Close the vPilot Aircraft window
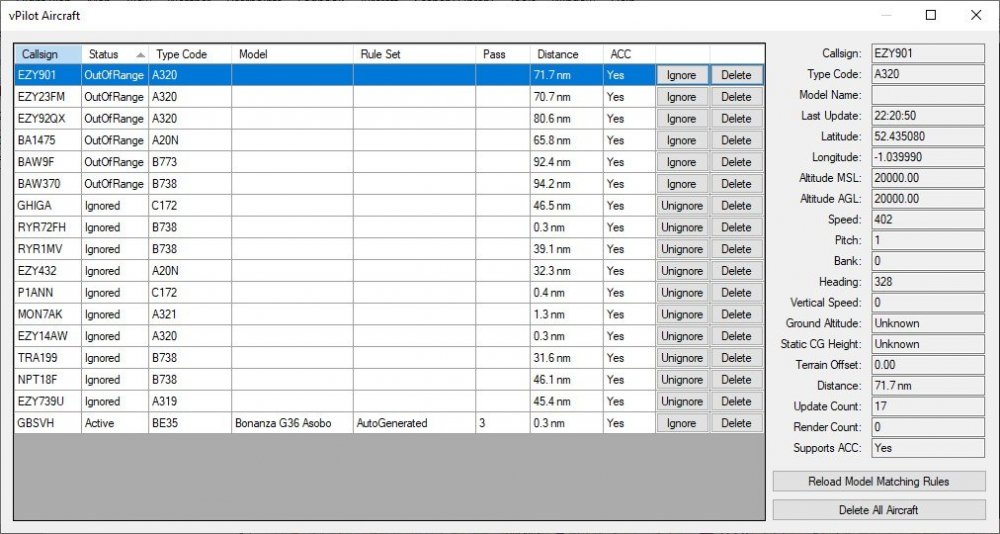Image resolution: width=1000 pixels, height=534 pixels. coord(976,15)
